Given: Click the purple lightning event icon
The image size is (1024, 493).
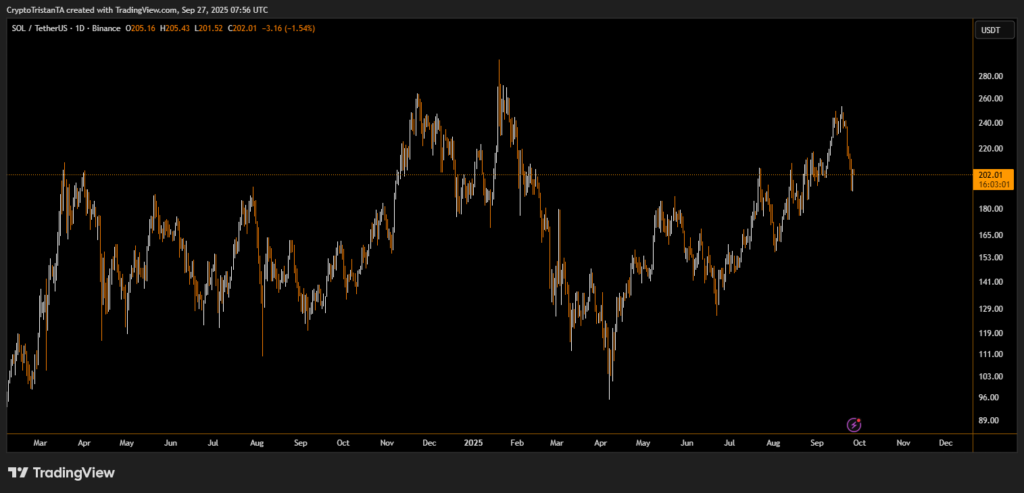Looking at the screenshot, I should (855, 424).
